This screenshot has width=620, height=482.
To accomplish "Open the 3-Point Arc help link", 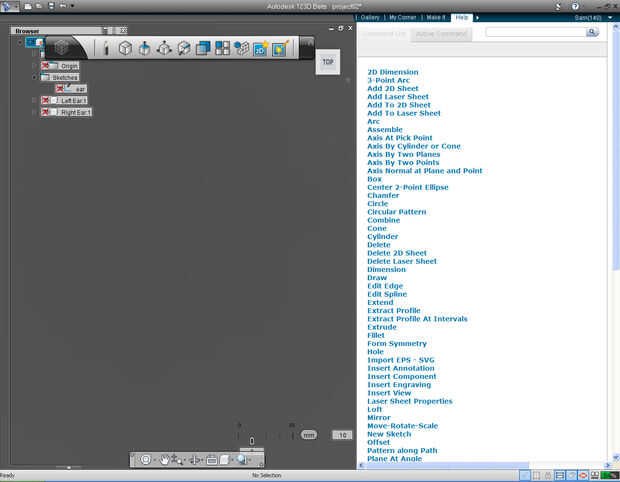I will [388, 80].
